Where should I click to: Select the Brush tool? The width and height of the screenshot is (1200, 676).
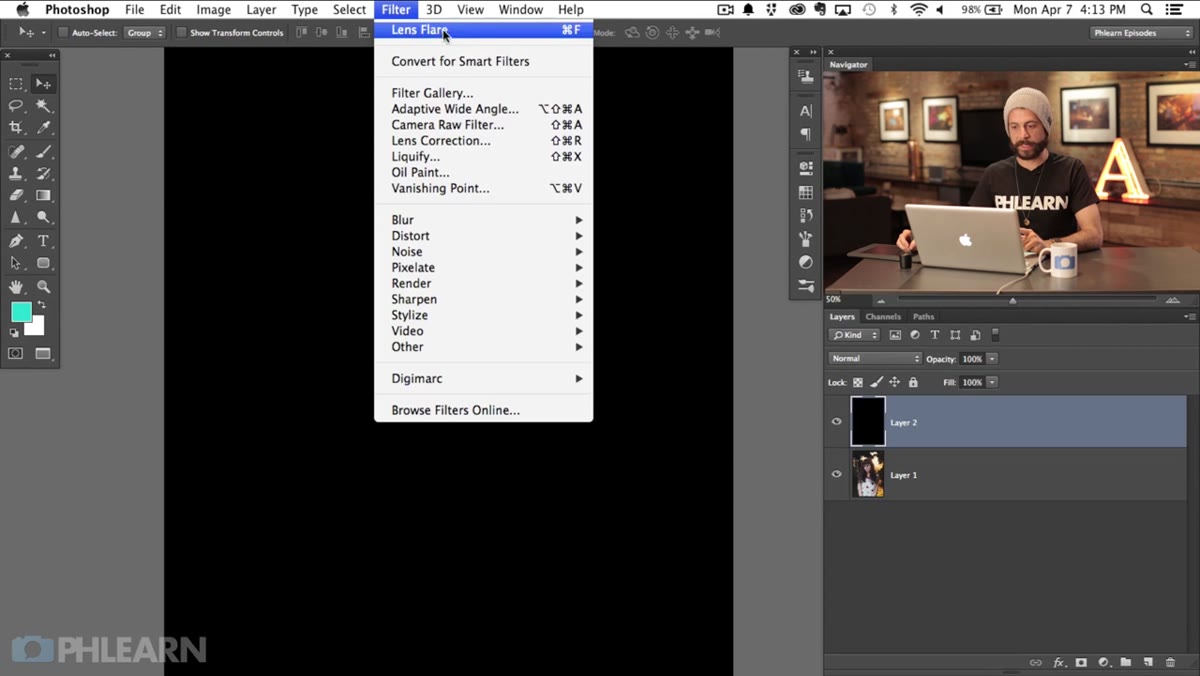[x=43, y=152]
